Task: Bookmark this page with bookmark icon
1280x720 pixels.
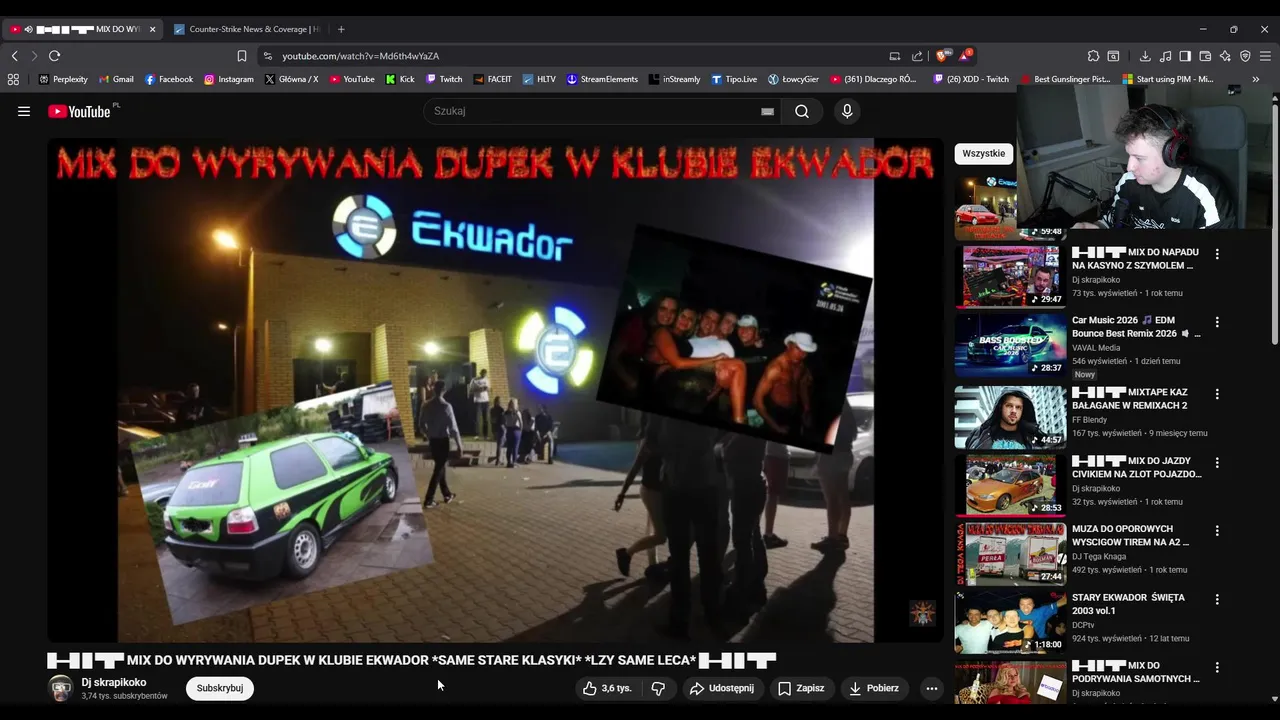Action: coord(241,56)
